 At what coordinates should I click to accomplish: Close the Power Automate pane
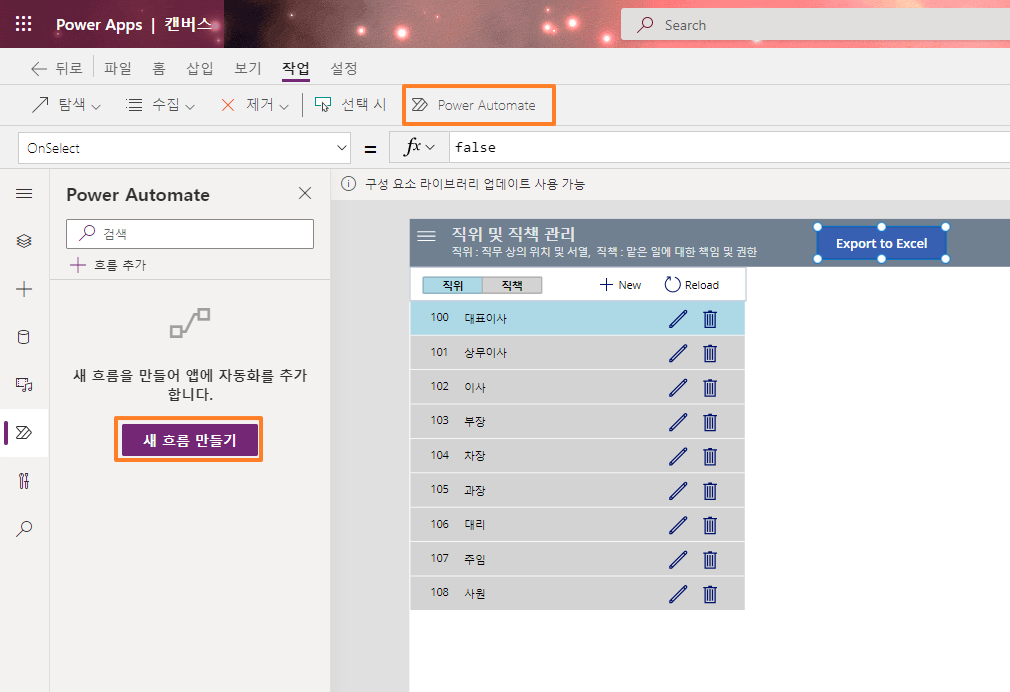click(305, 193)
